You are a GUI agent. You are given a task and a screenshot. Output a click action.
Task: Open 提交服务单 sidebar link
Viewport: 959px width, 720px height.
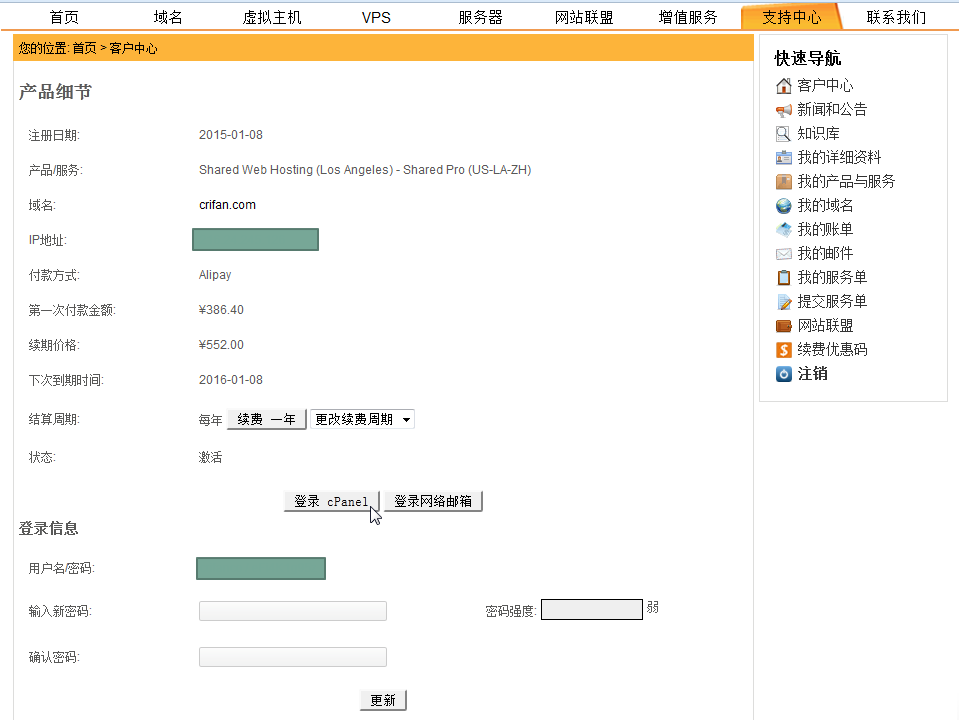tap(832, 301)
